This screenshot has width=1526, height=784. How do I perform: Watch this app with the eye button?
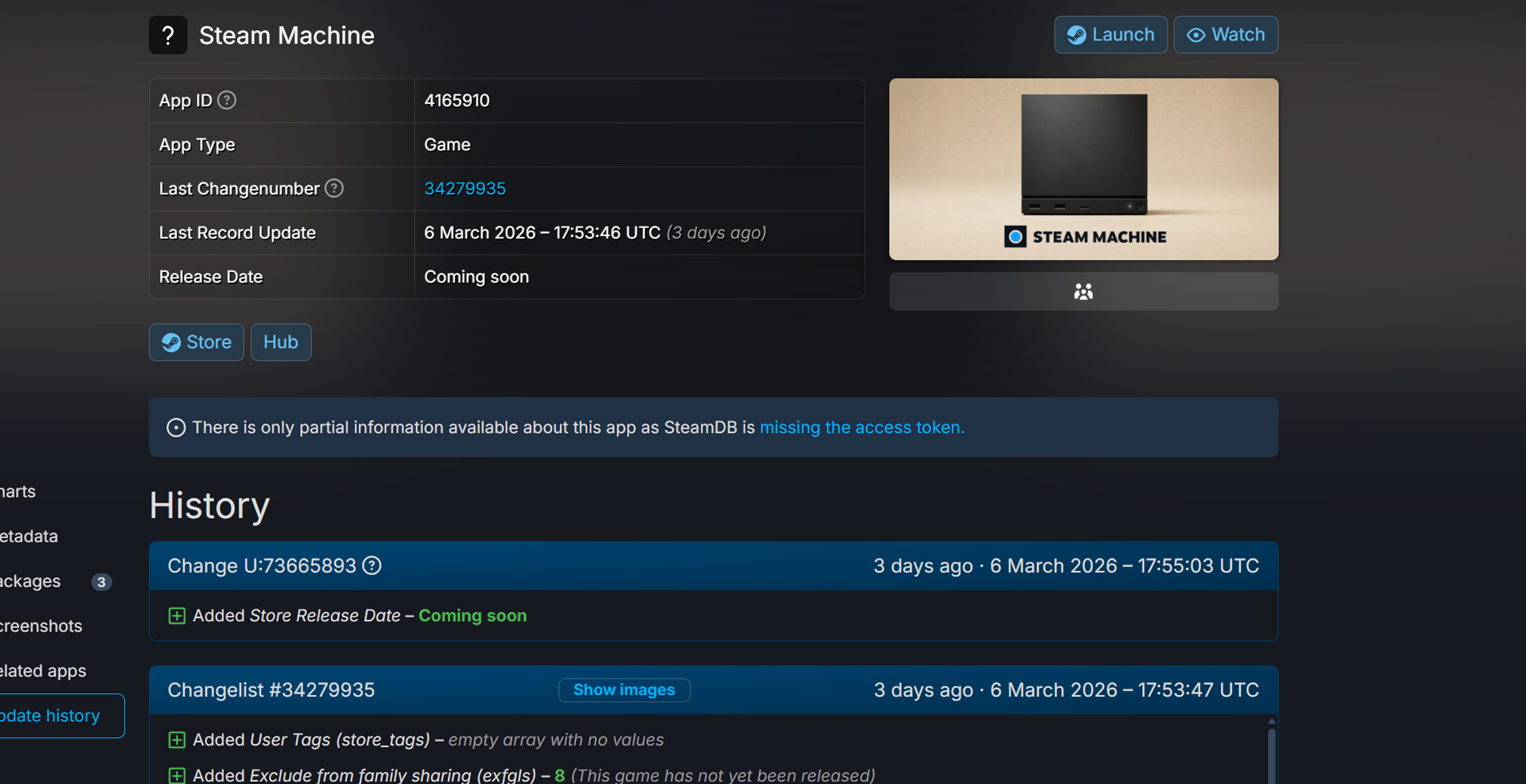[x=1226, y=35]
